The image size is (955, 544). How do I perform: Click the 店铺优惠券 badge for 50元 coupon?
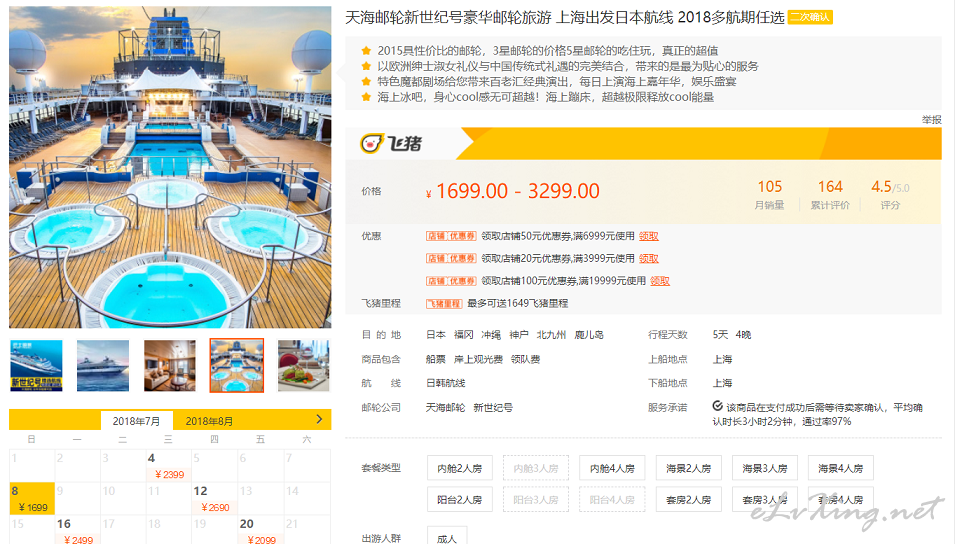pyautogui.click(x=451, y=236)
